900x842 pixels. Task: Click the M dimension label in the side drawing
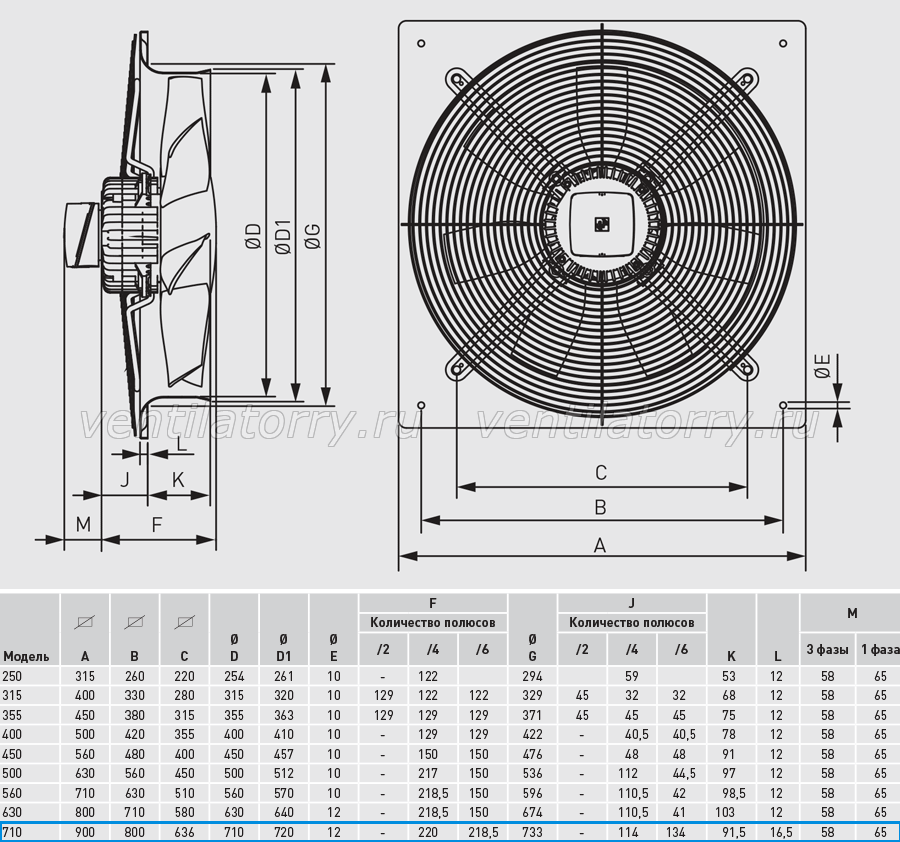pyautogui.click(x=83, y=524)
